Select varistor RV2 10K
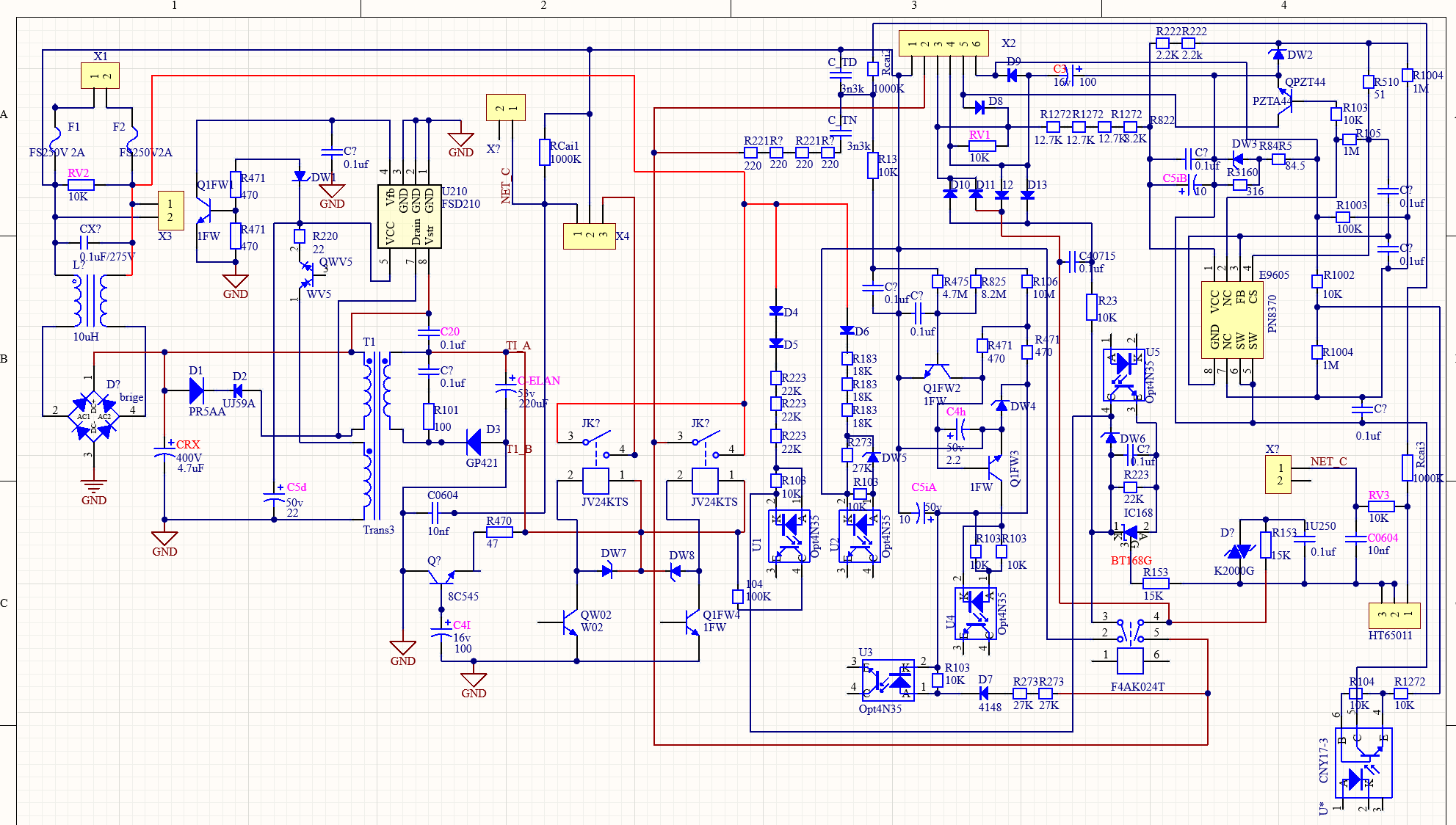This screenshot has height=825, width=1456. click(81, 185)
